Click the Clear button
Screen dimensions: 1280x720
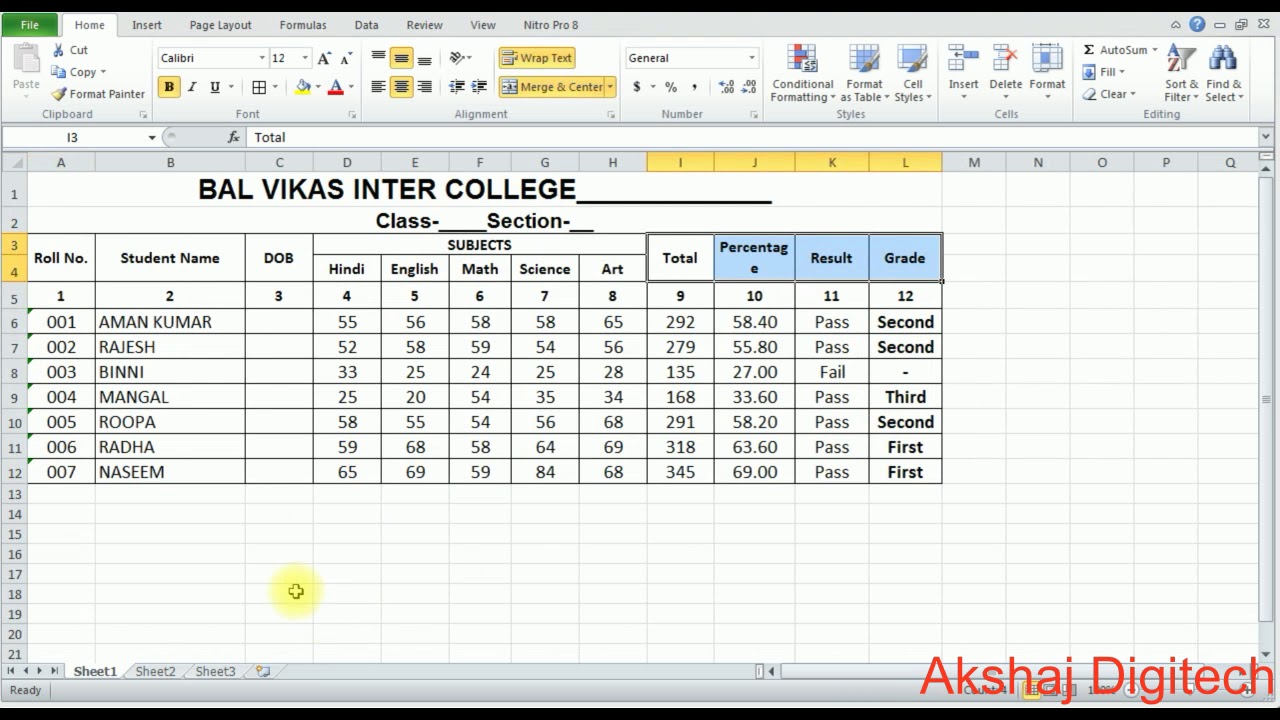pos(1108,94)
